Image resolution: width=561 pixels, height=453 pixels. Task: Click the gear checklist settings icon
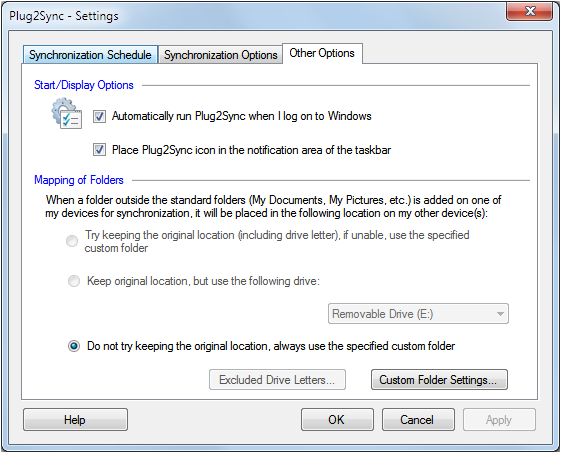67,113
